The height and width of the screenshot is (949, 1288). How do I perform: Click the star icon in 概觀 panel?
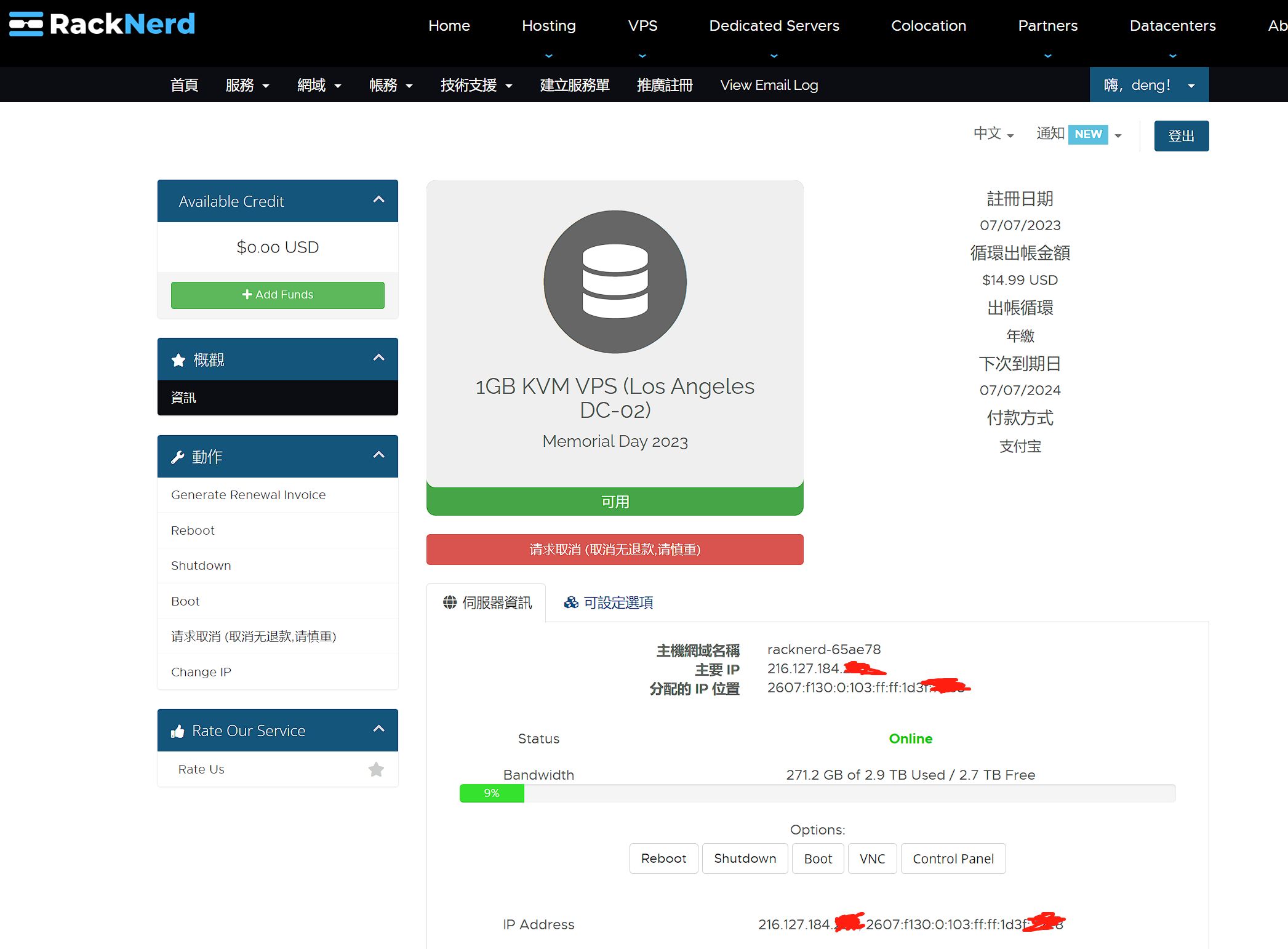pyautogui.click(x=178, y=360)
